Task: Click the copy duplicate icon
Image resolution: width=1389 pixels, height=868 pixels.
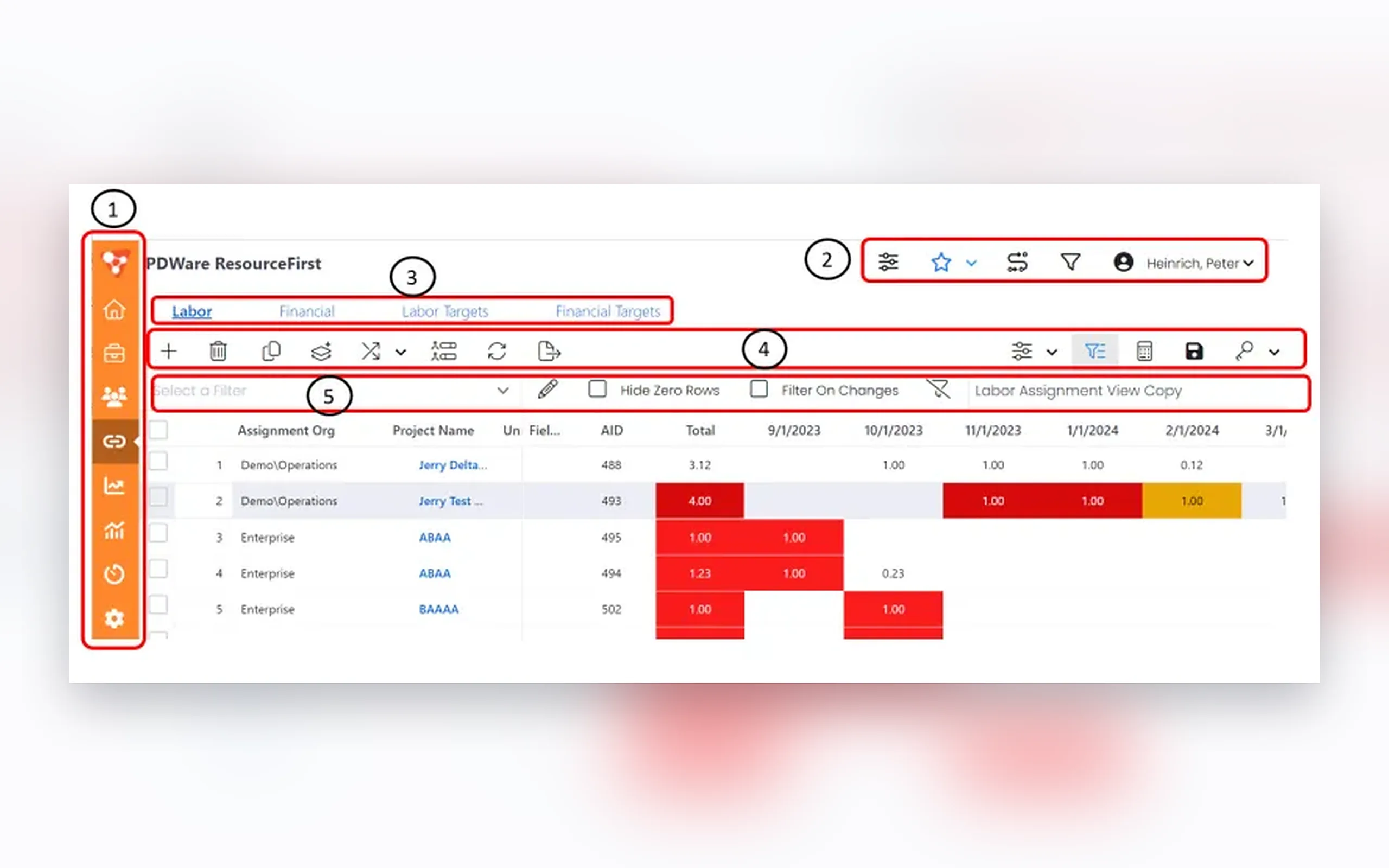Action: coord(271,351)
